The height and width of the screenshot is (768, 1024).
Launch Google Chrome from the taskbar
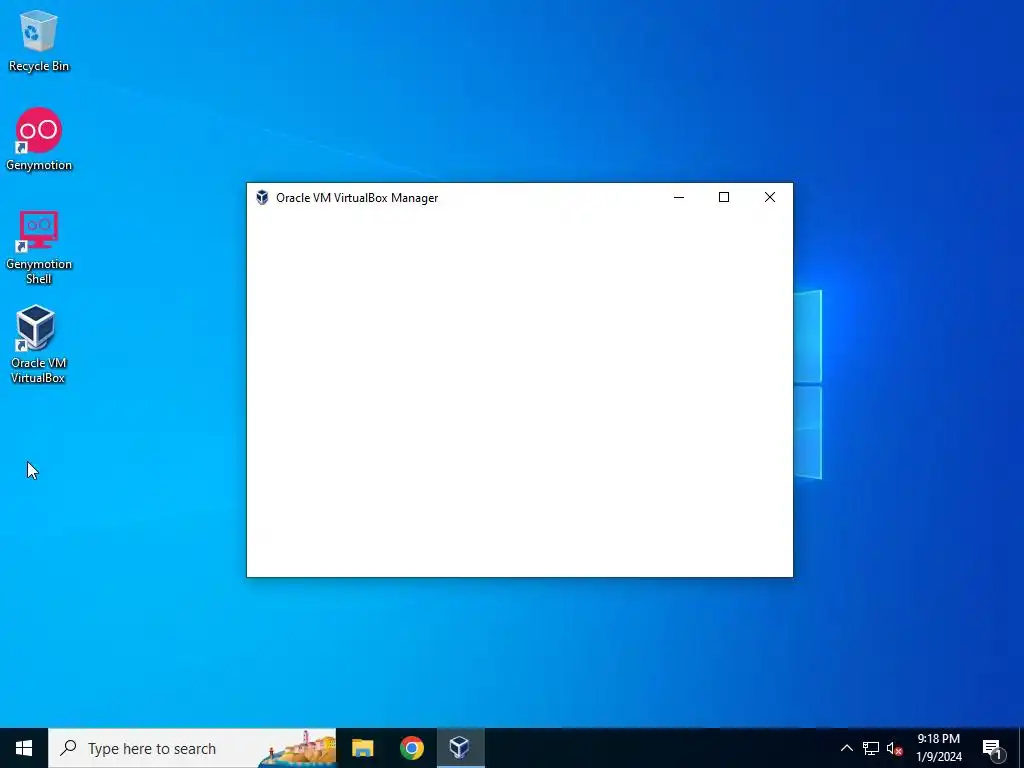tap(411, 748)
